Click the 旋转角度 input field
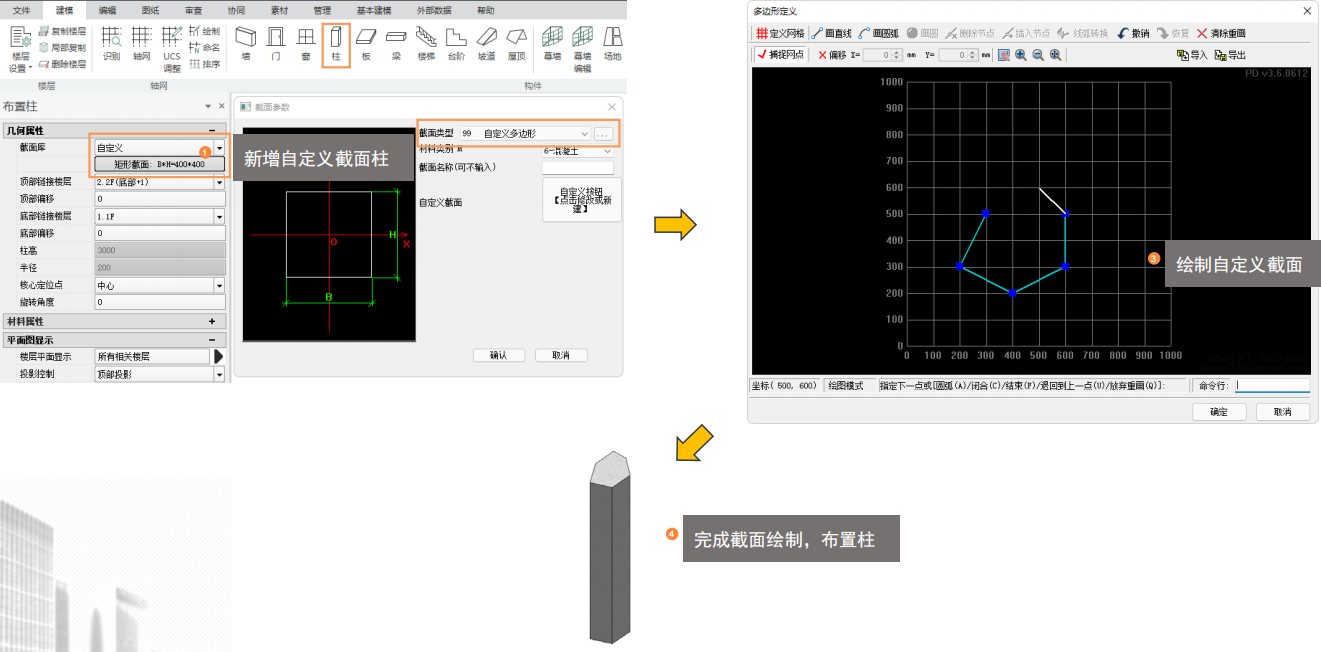This screenshot has height=652, width=1321. click(x=159, y=302)
